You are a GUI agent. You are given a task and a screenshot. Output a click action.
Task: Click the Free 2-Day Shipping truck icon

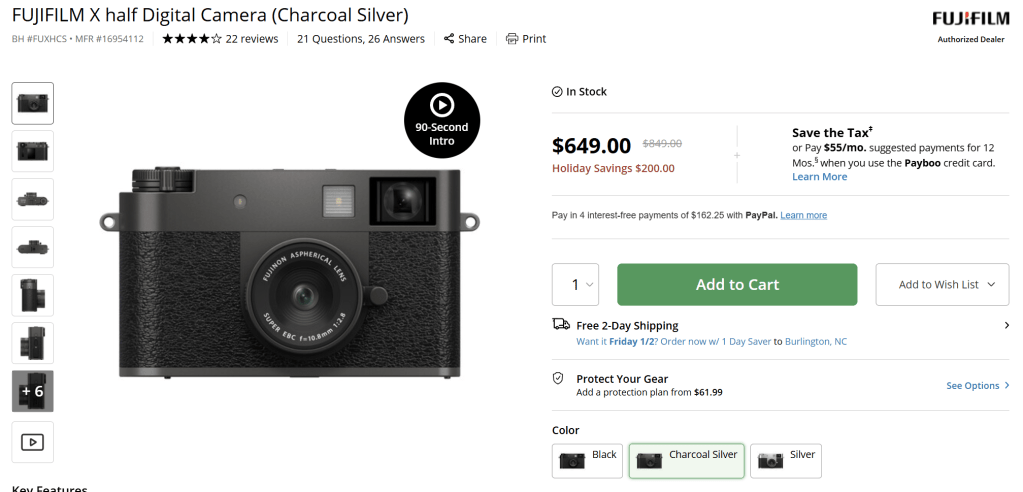point(561,325)
